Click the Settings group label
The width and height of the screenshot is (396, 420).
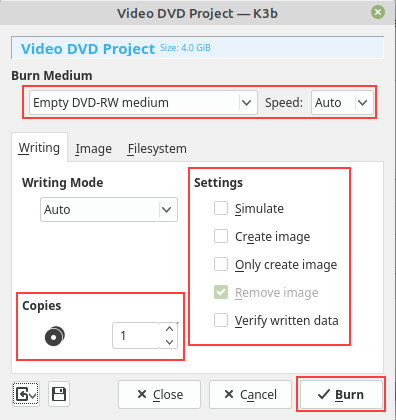tap(218, 183)
